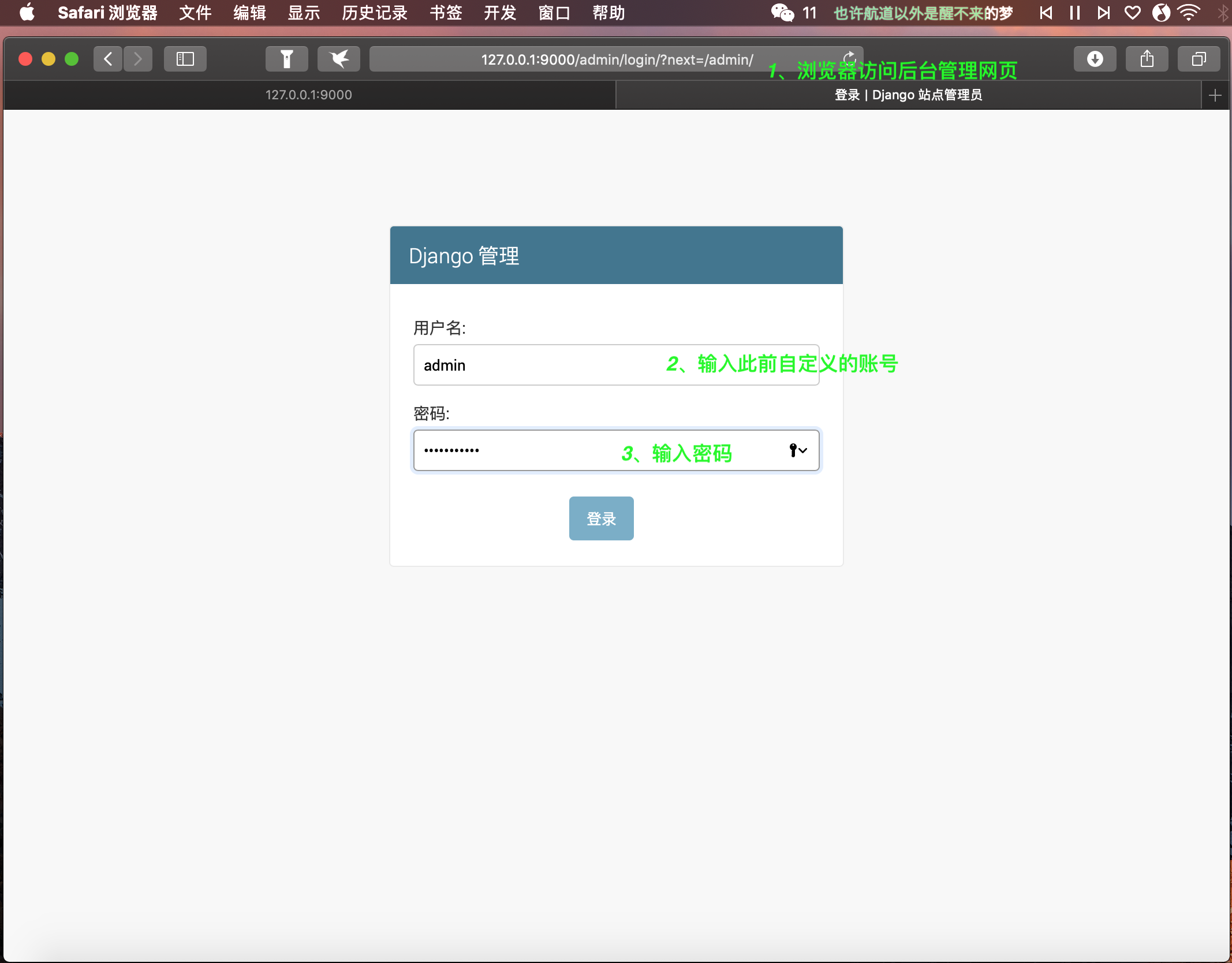Click the globe icon in menu bar
This screenshot has width=1232, height=963.
[x=1161, y=13]
